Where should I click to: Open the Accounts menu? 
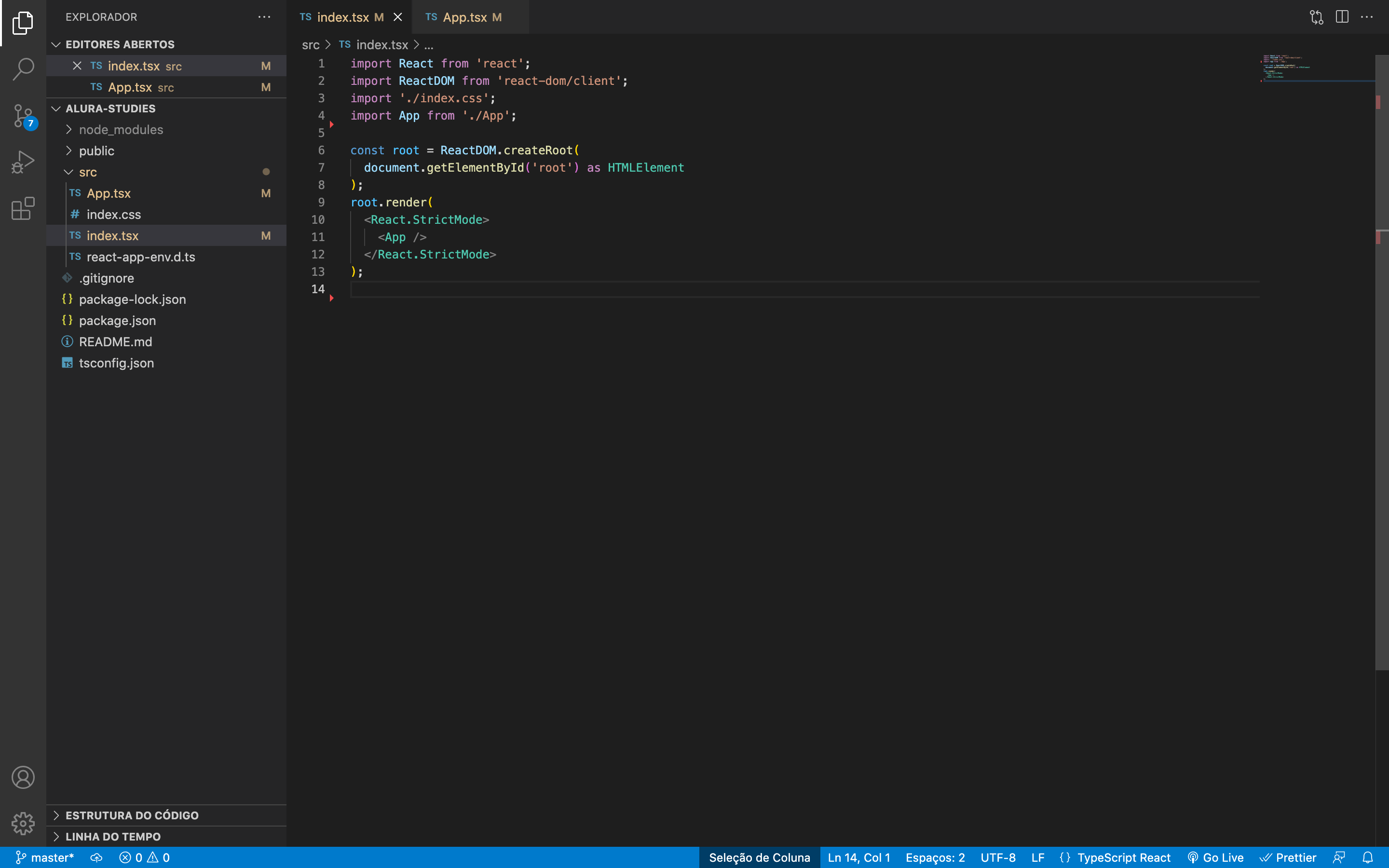(x=23, y=777)
